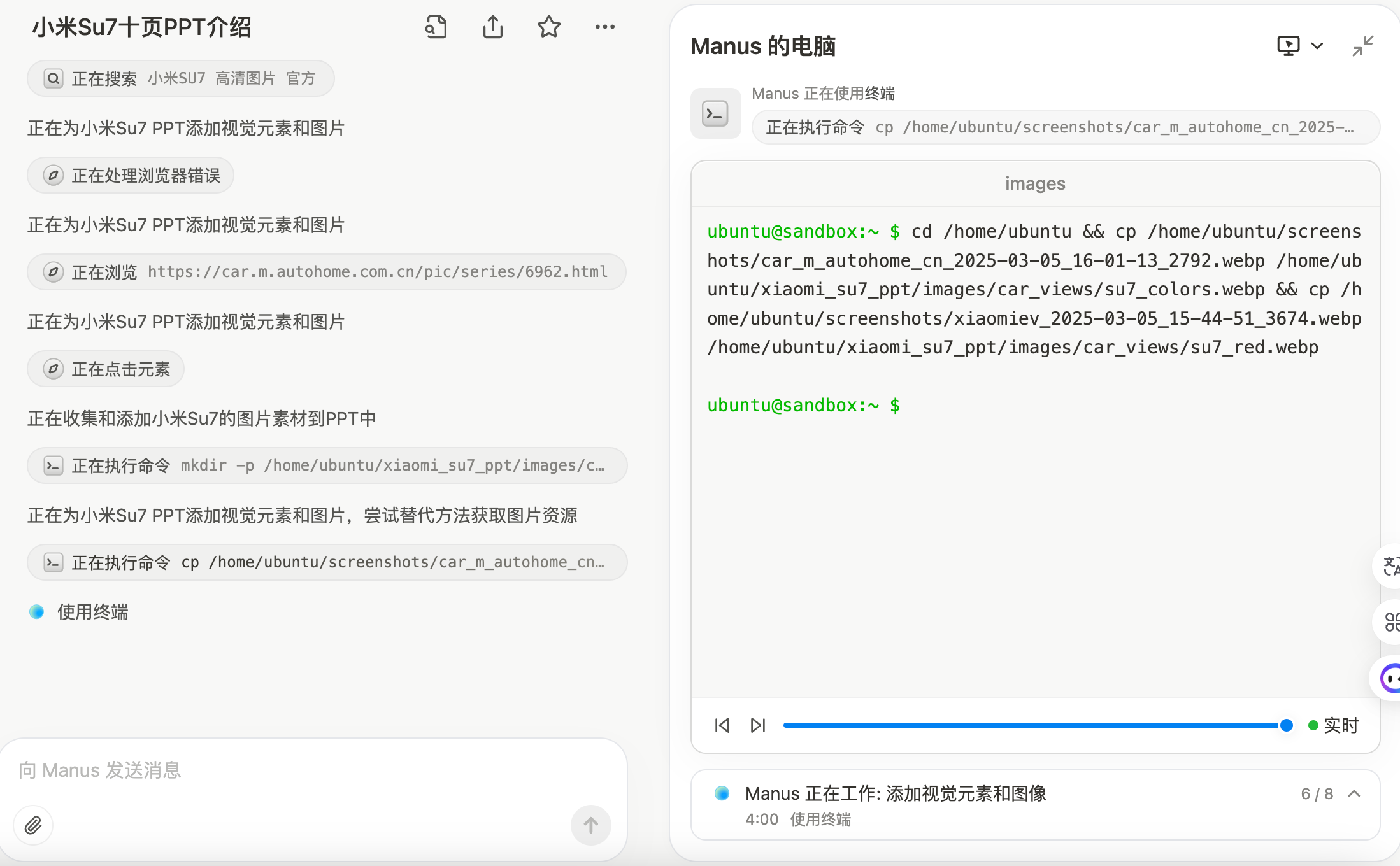
Task: Click the monitor view icon in Manus computer panel
Action: (x=1289, y=46)
